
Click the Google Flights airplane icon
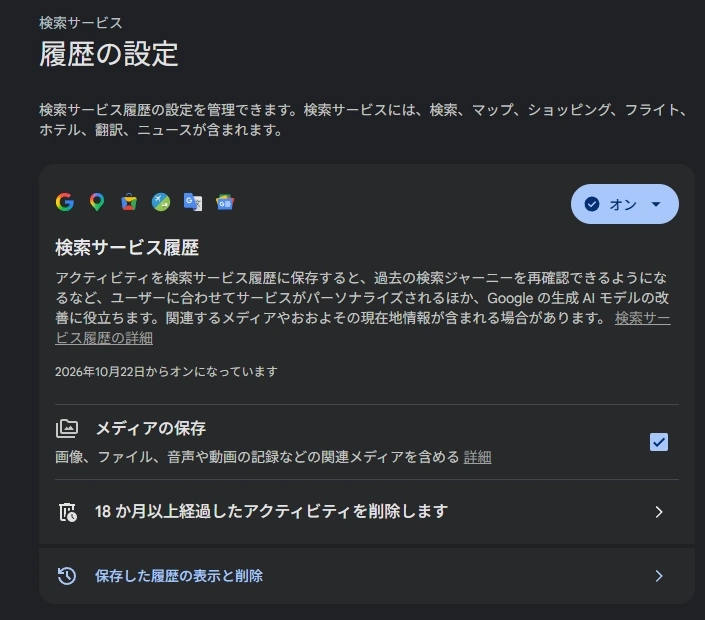coord(161,202)
